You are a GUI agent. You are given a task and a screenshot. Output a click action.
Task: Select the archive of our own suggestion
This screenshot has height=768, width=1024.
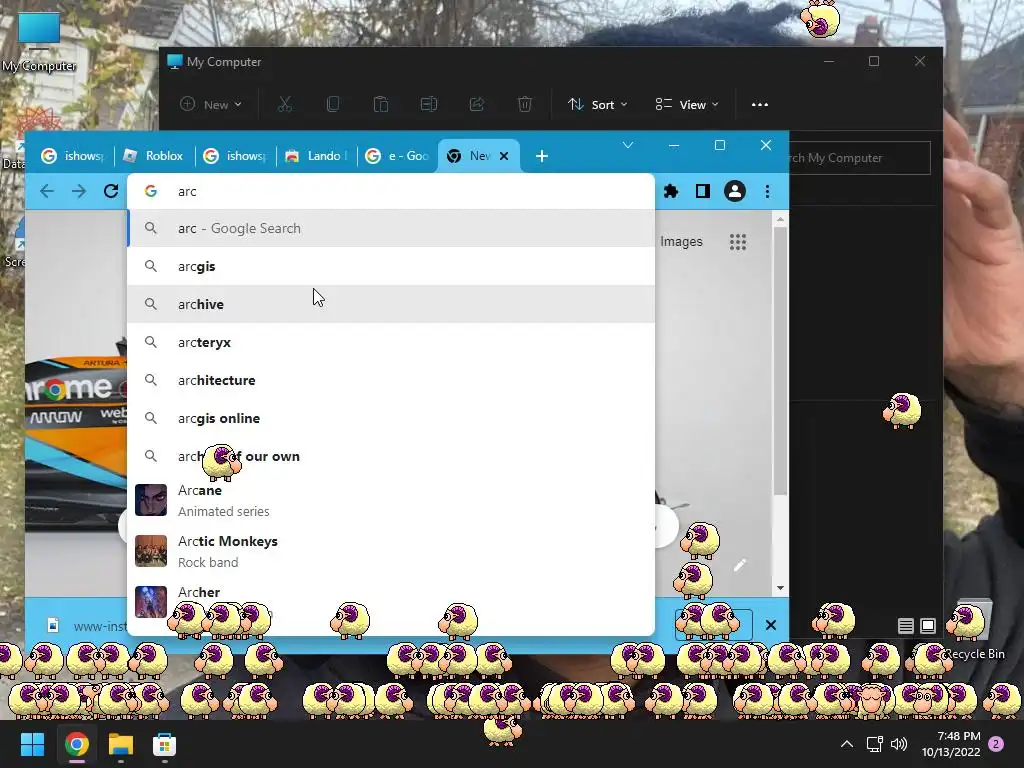[x=391, y=456]
